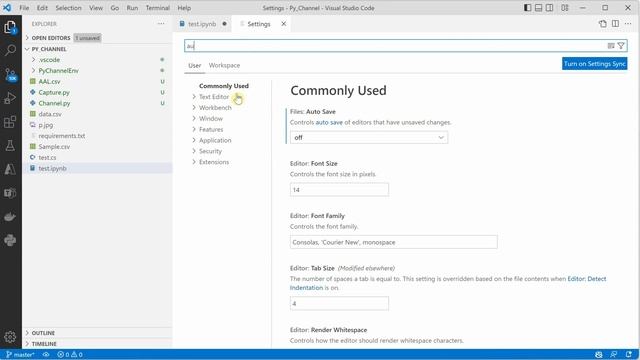Open the Terminal menu
This screenshot has width=640, height=360.
[x=158, y=8]
